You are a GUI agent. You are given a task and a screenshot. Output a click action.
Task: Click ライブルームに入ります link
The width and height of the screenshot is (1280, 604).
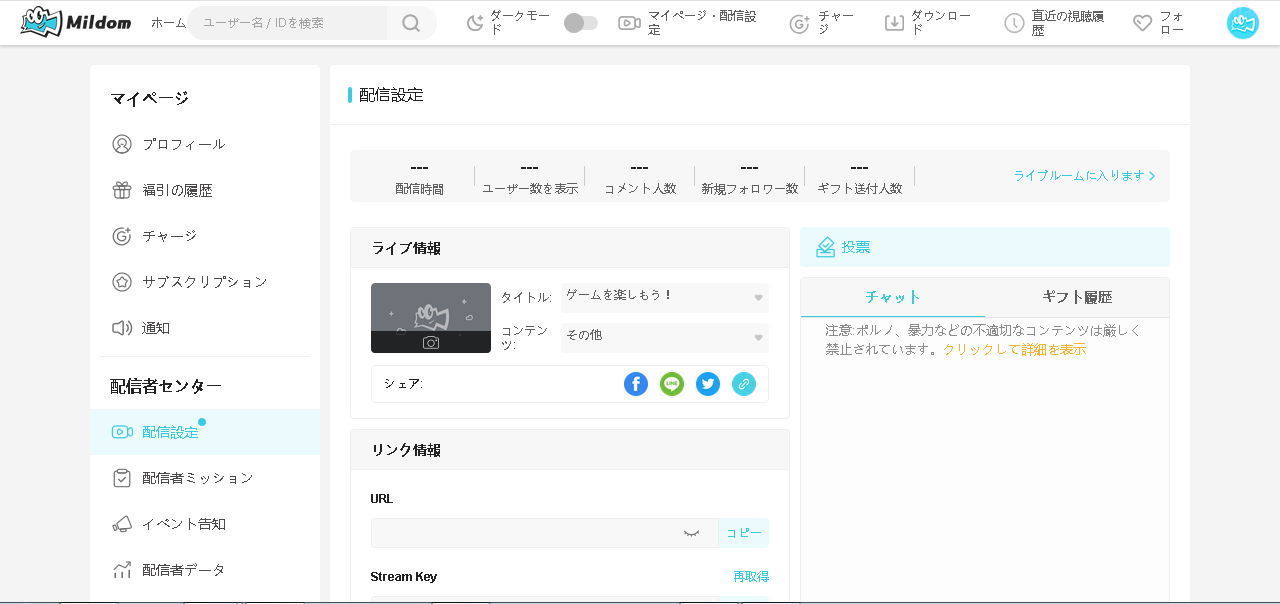pos(1084,176)
